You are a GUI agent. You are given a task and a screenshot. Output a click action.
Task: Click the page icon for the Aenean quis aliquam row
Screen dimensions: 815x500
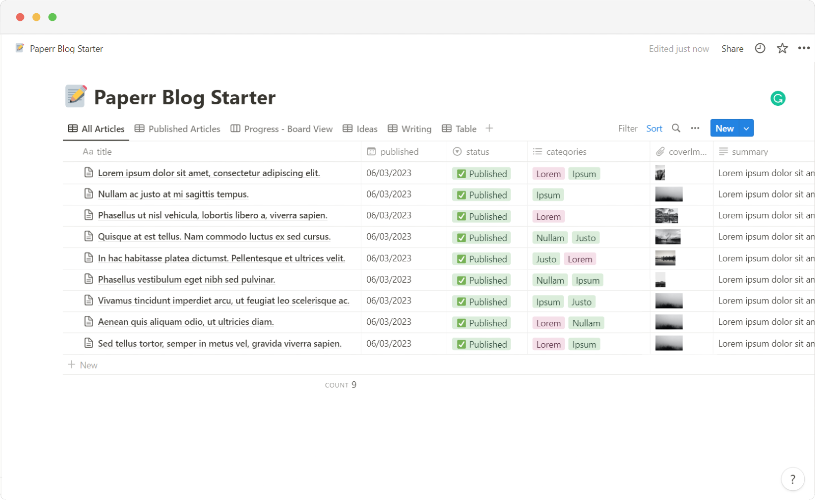pyautogui.click(x=89, y=322)
